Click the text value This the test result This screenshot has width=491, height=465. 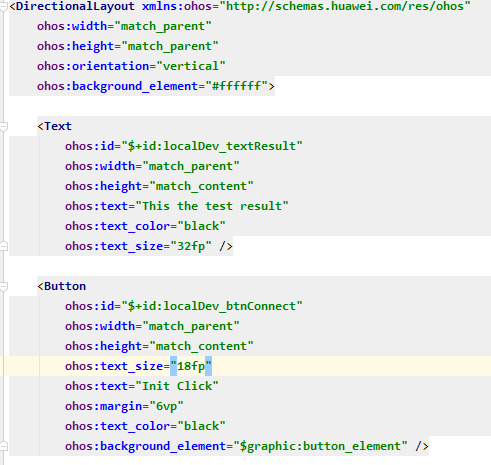[x=212, y=206]
